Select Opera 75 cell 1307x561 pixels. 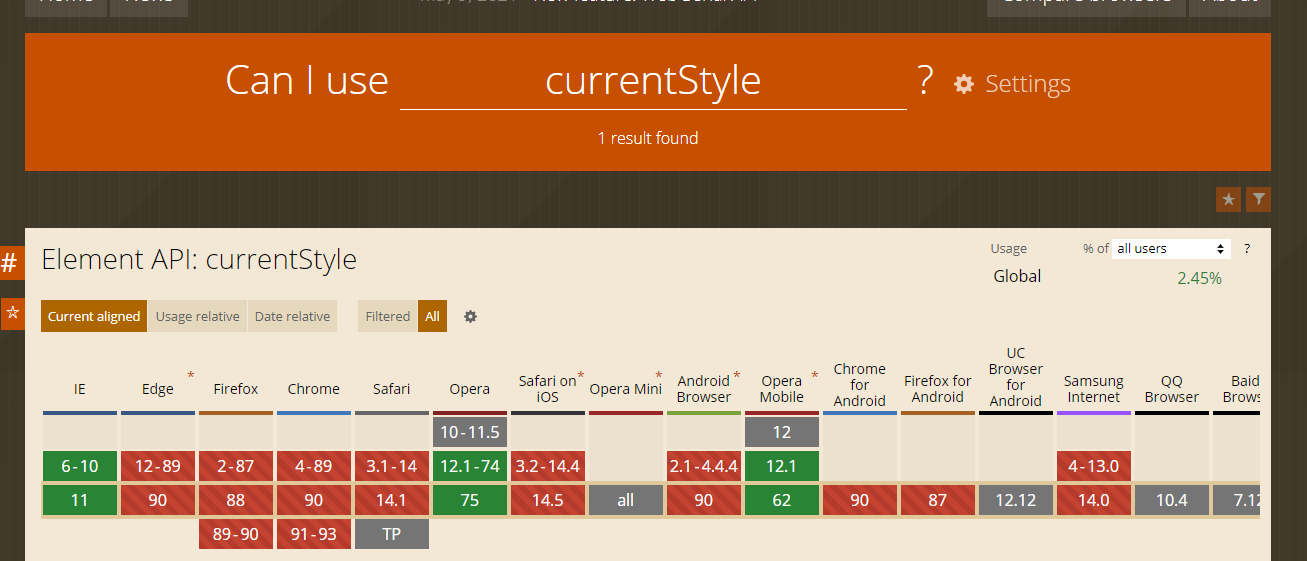pos(470,500)
